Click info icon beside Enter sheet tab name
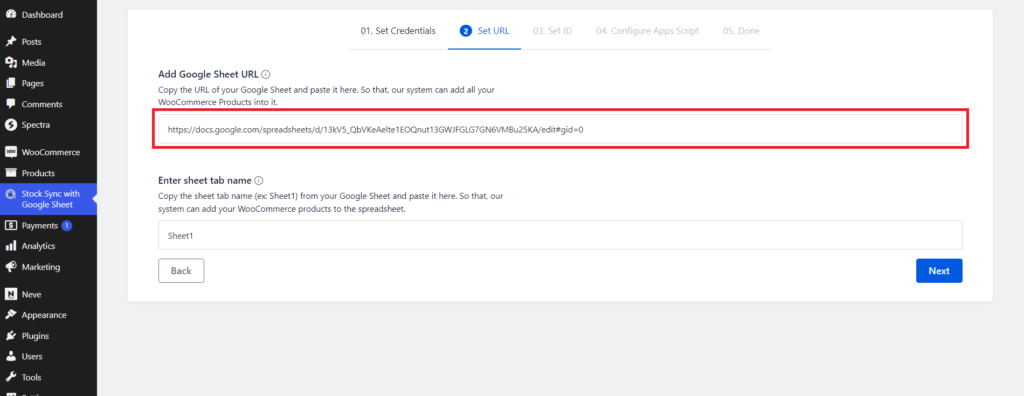The image size is (1024, 396). tap(259, 180)
